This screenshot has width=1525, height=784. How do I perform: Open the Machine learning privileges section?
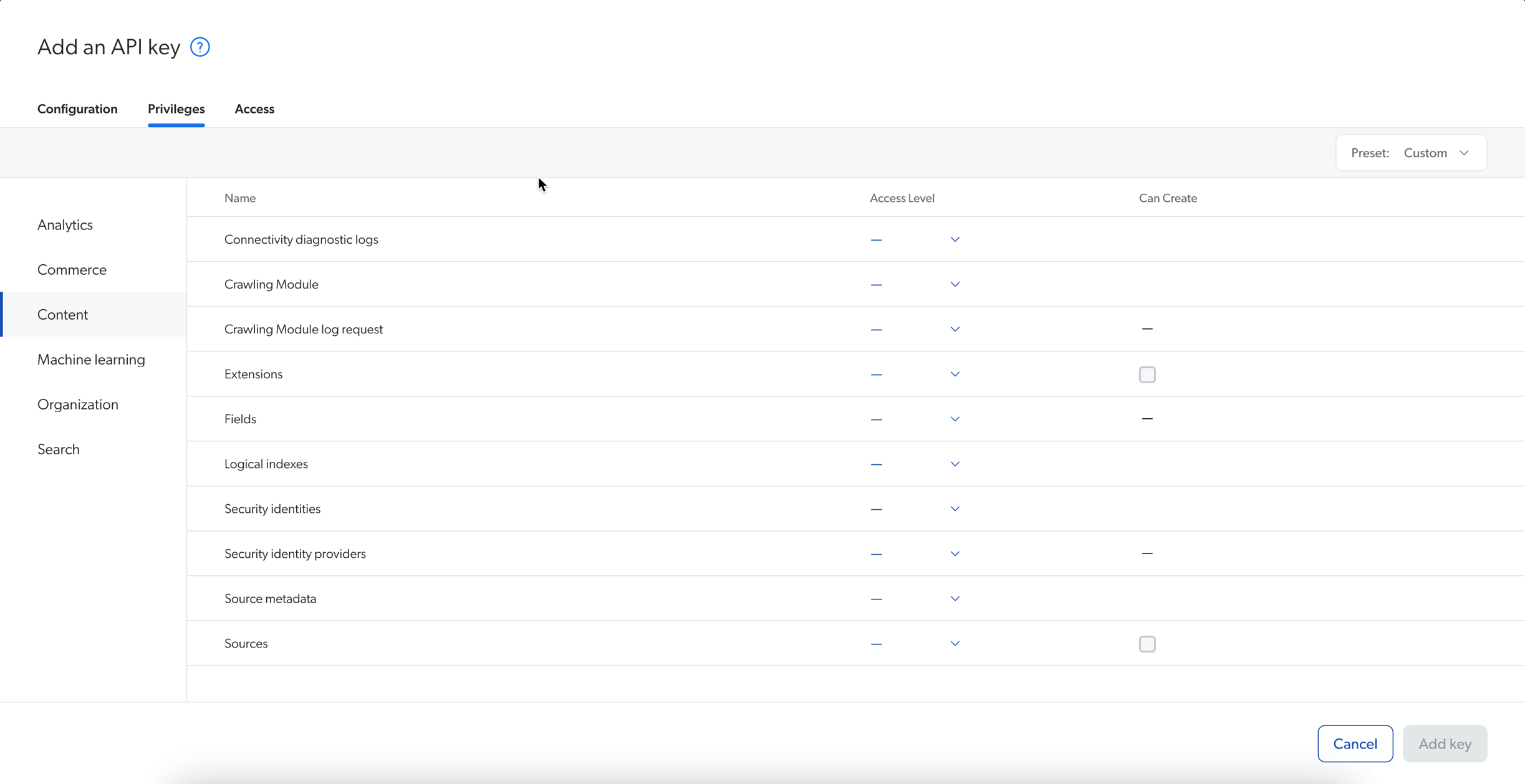91,359
